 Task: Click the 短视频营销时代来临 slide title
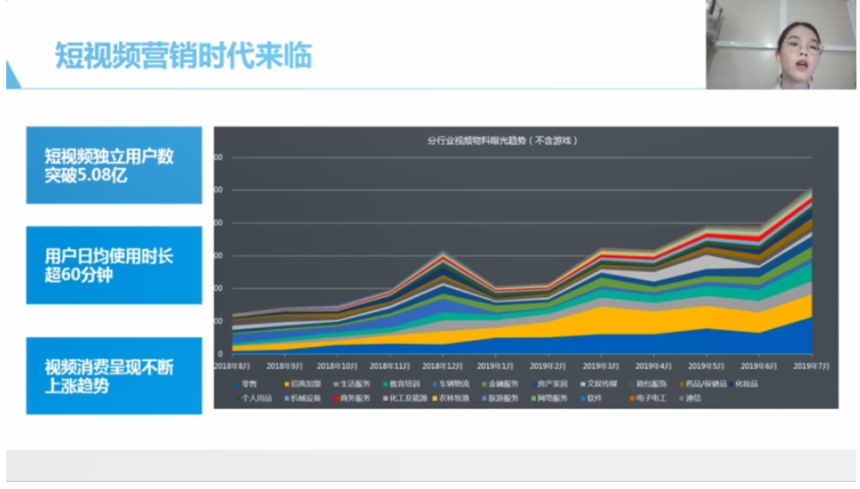click(183, 55)
